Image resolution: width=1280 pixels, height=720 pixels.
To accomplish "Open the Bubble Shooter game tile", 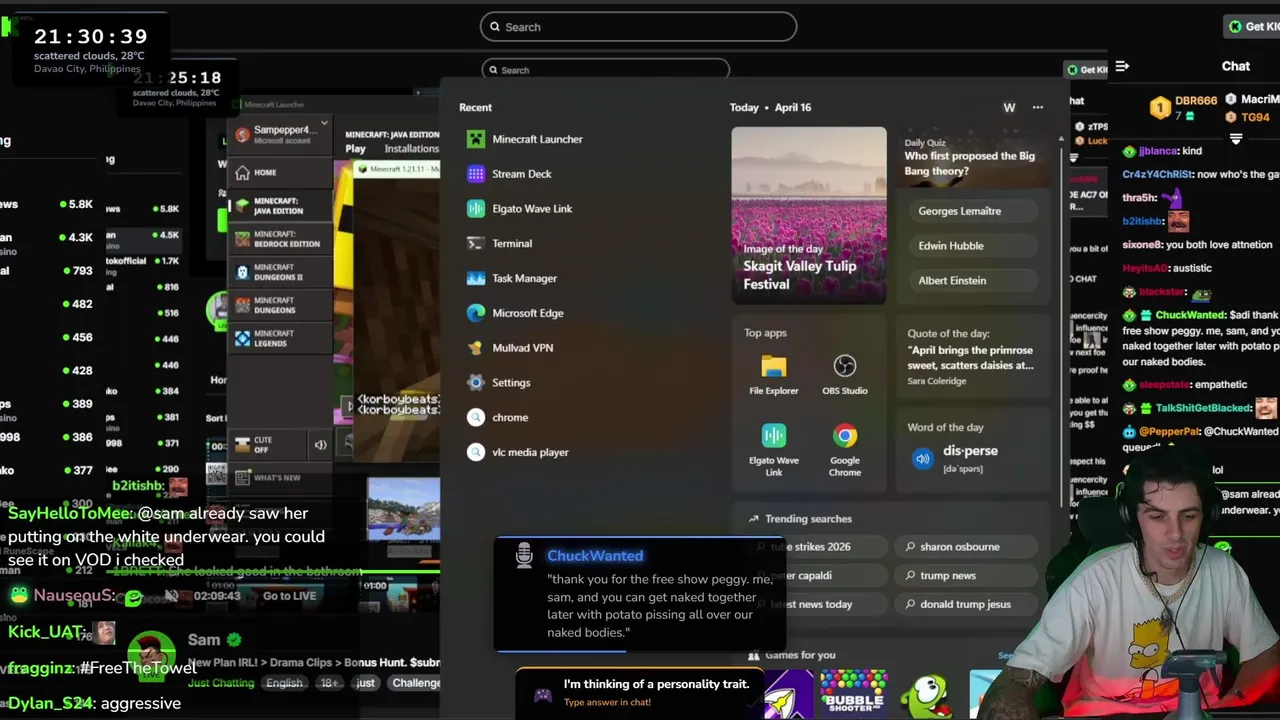I will (853, 694).
